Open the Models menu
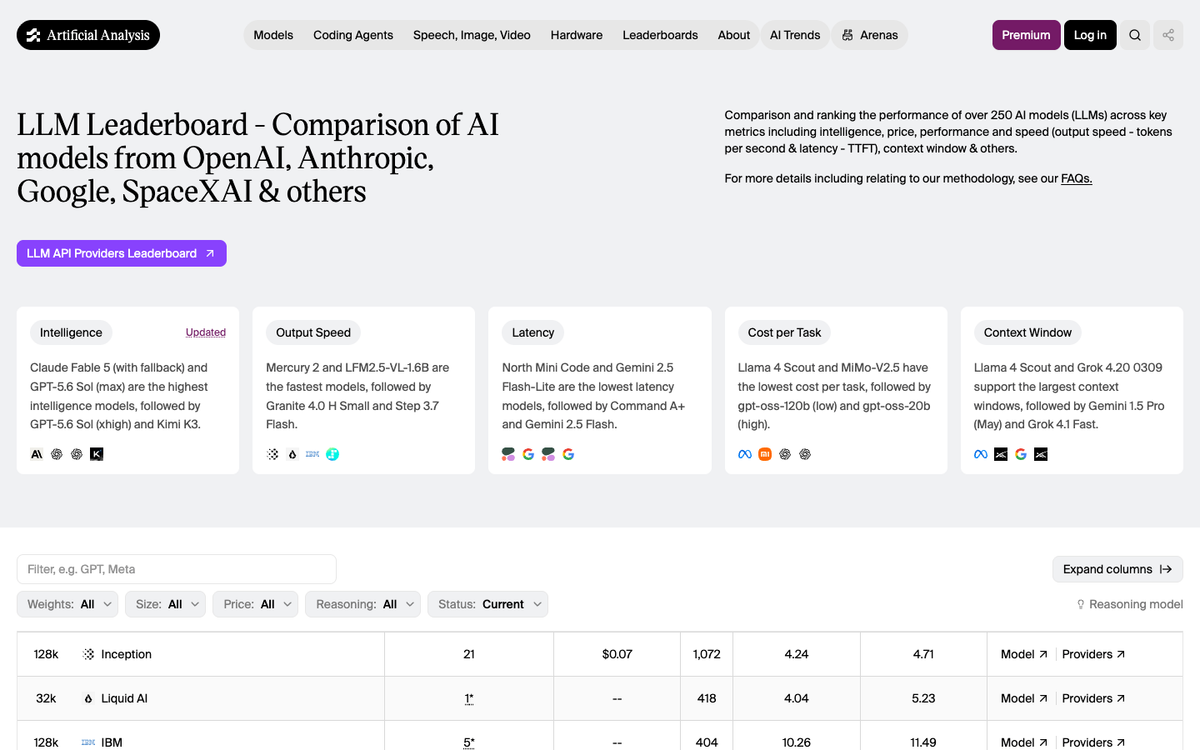The image size is (1200, 750). click(273, 35)
